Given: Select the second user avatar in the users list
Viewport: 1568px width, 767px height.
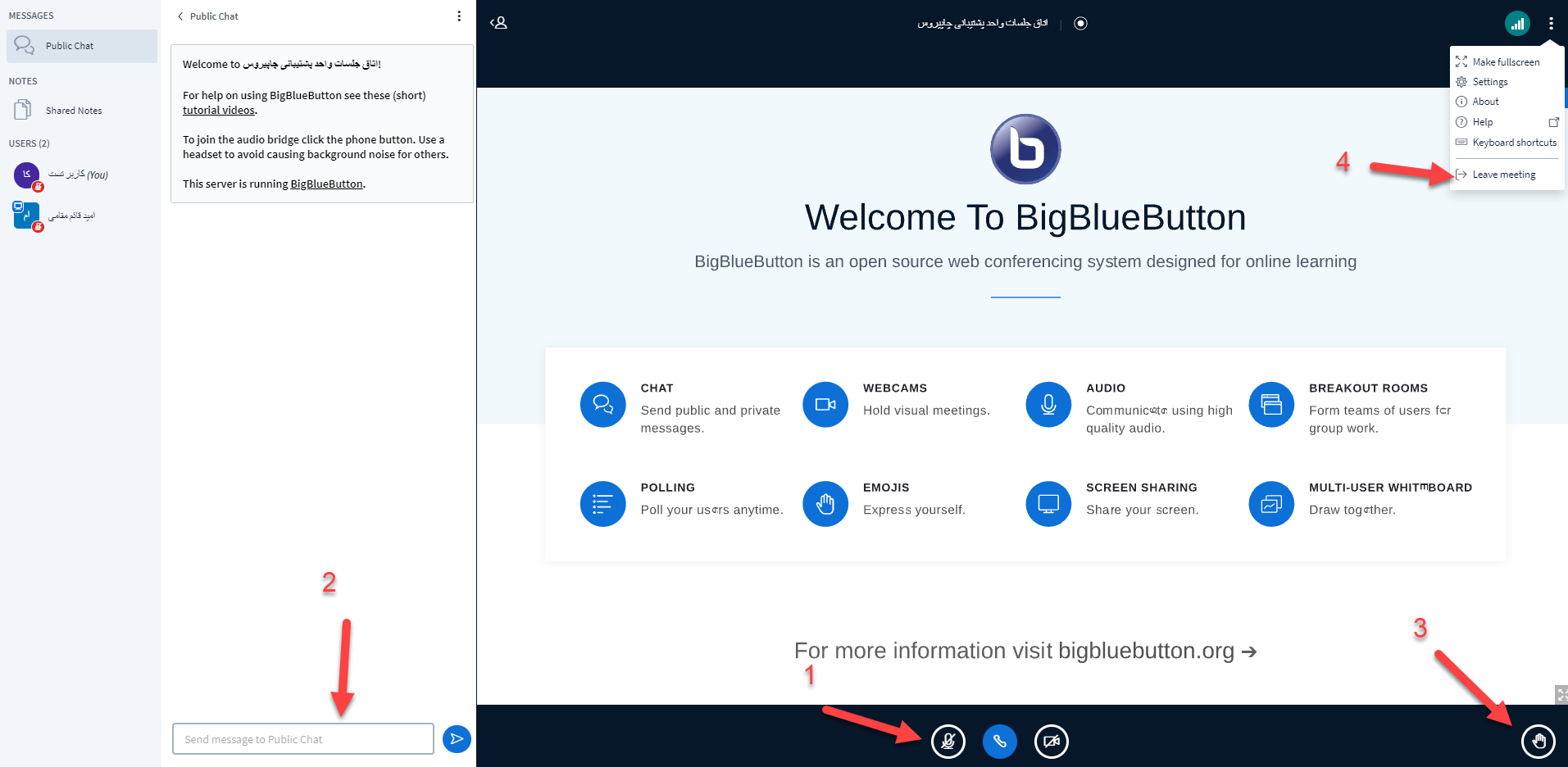Looking at the screenshot, I should coord(26,215).
